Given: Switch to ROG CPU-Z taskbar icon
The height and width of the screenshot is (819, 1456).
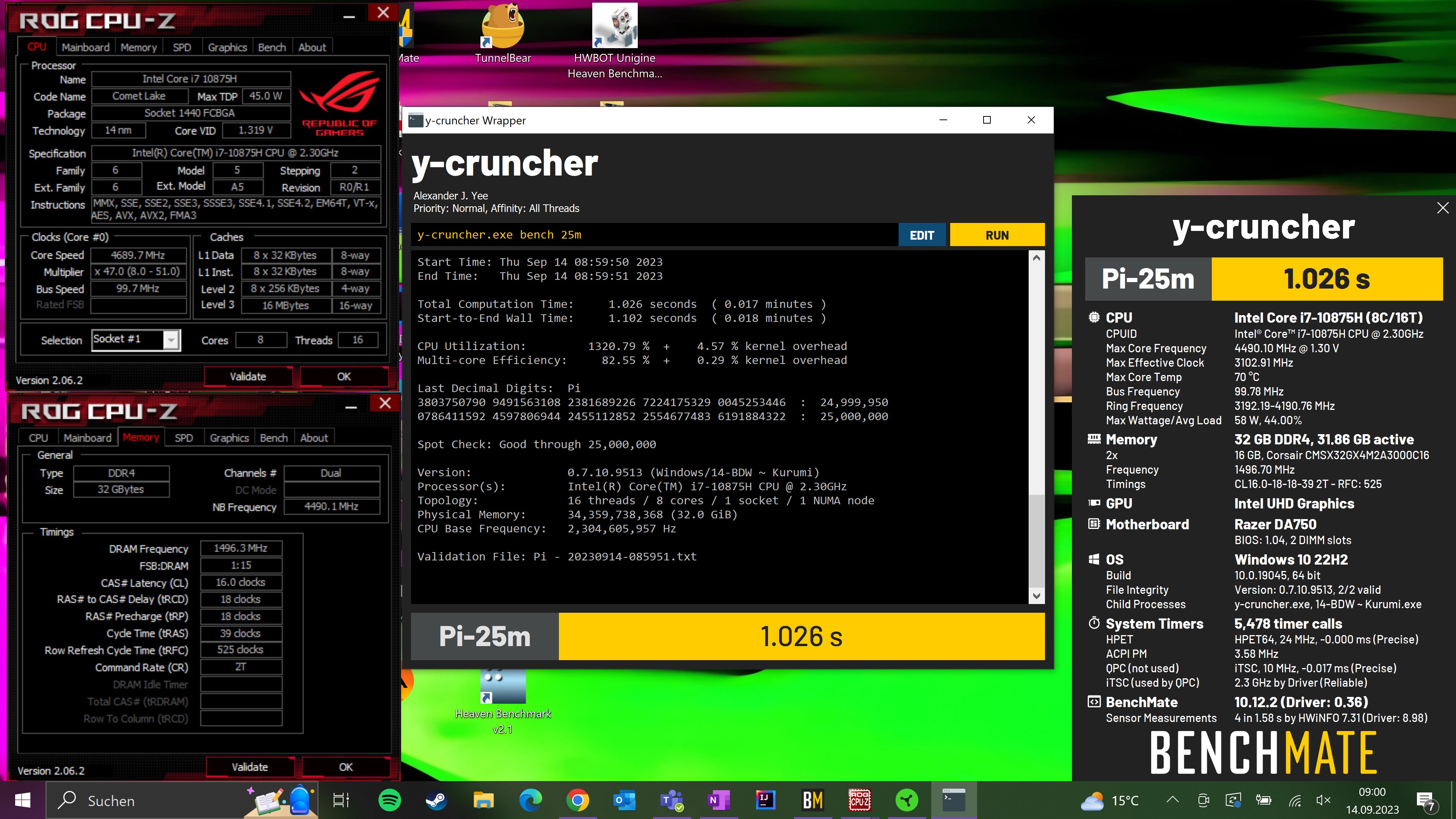Looking at the screenshot, I should tap(860, 800).
